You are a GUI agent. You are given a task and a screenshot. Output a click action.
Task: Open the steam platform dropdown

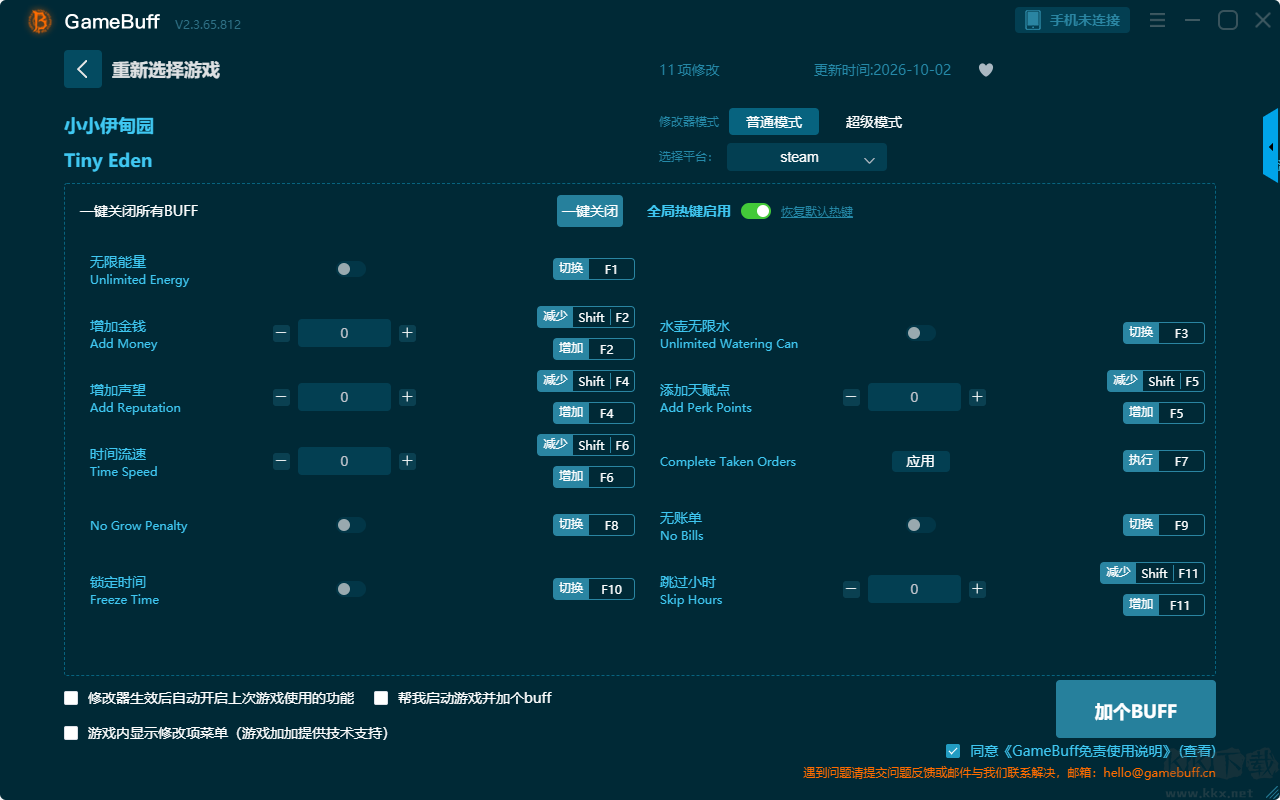[807, 157]
